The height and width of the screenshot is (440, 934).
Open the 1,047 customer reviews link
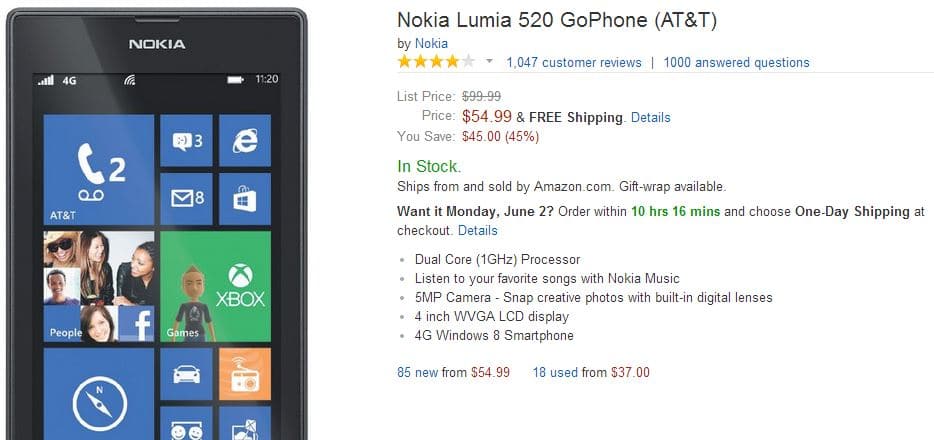point(574,63)
